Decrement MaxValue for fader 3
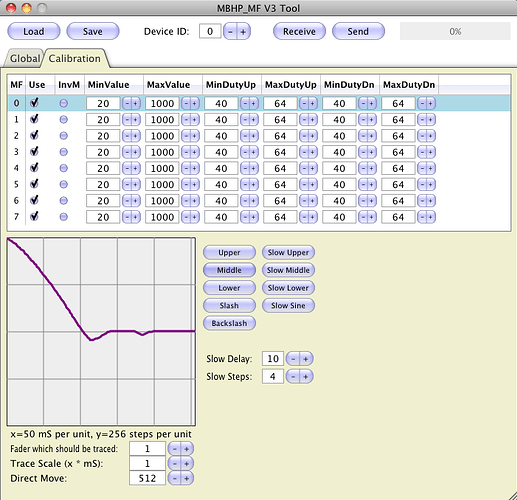 pos(186,152)
